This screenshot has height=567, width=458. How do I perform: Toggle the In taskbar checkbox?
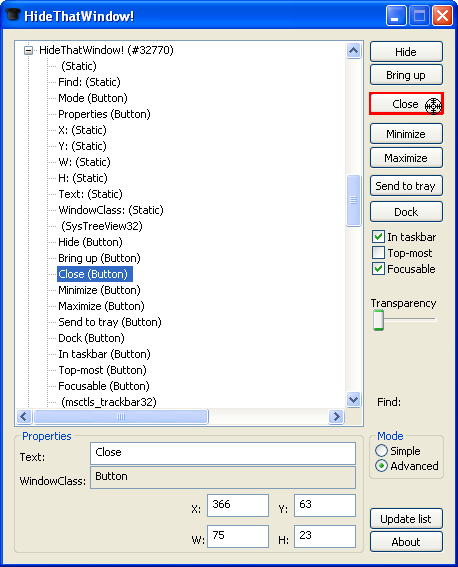coord(378,237)
